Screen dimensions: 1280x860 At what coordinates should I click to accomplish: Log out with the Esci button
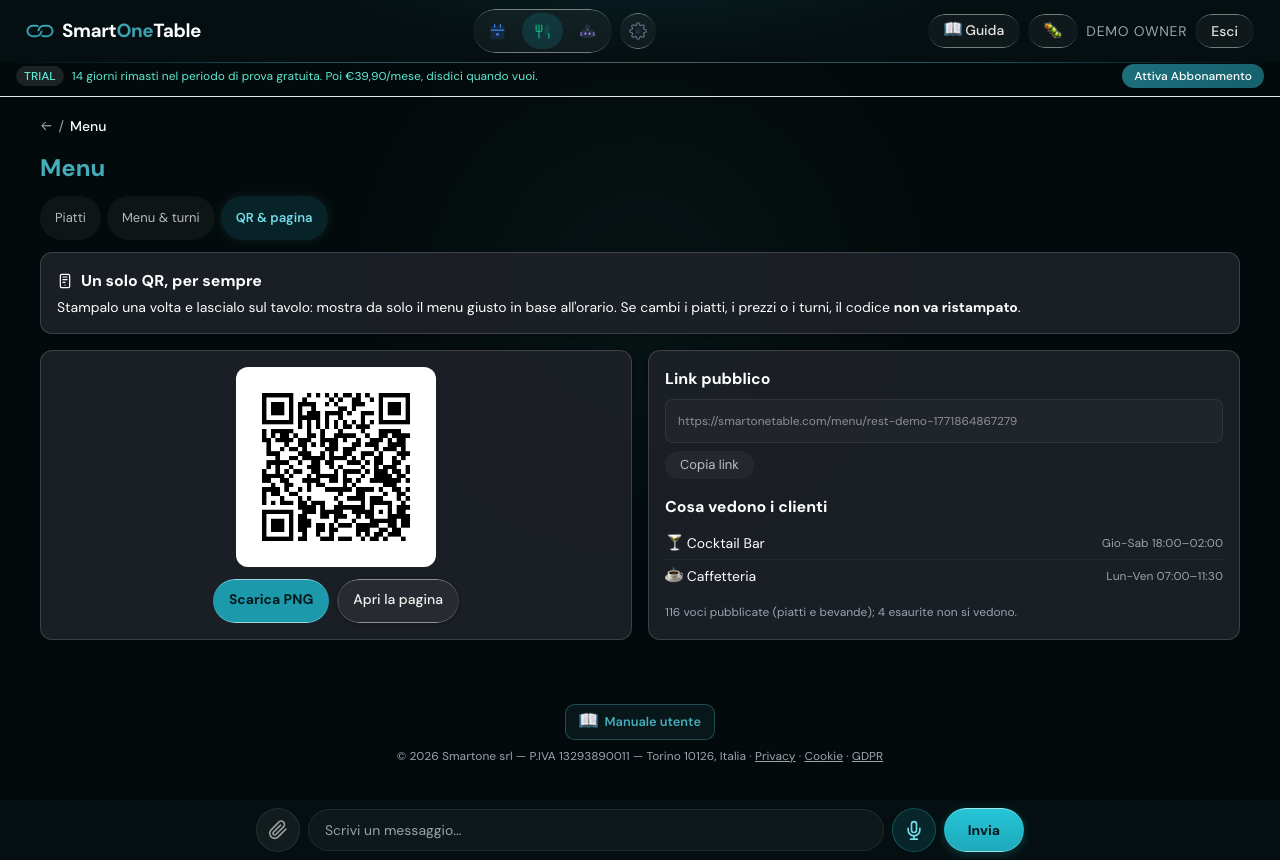coord(1224,31)
